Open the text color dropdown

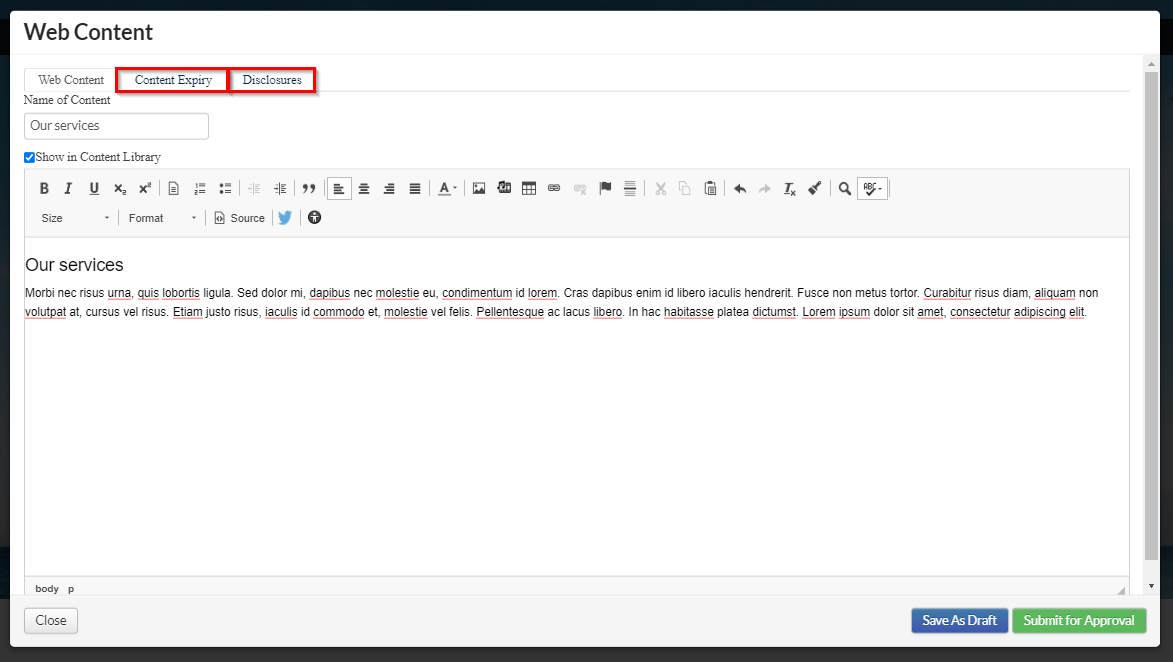447,189
